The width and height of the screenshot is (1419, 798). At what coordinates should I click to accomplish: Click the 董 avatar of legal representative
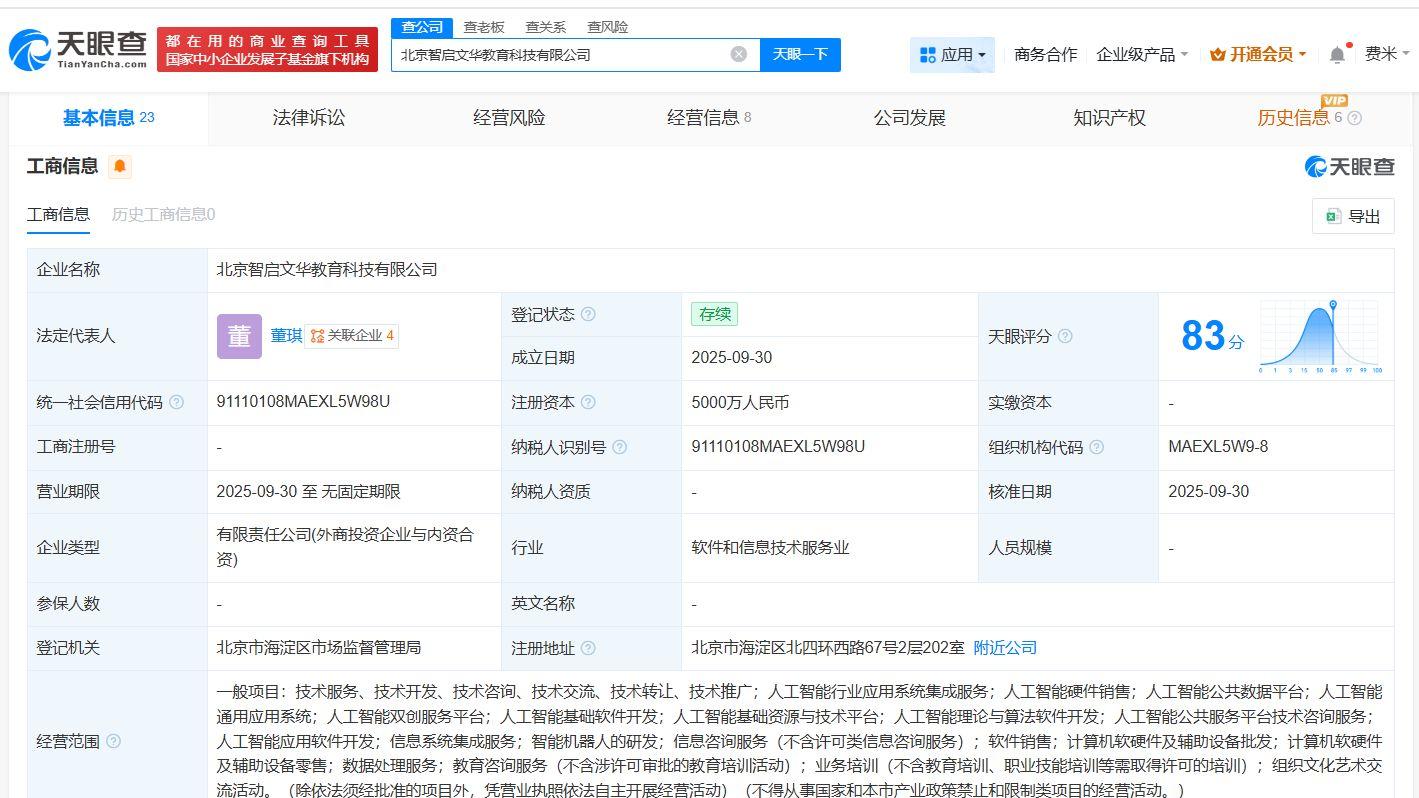(239, 336)
